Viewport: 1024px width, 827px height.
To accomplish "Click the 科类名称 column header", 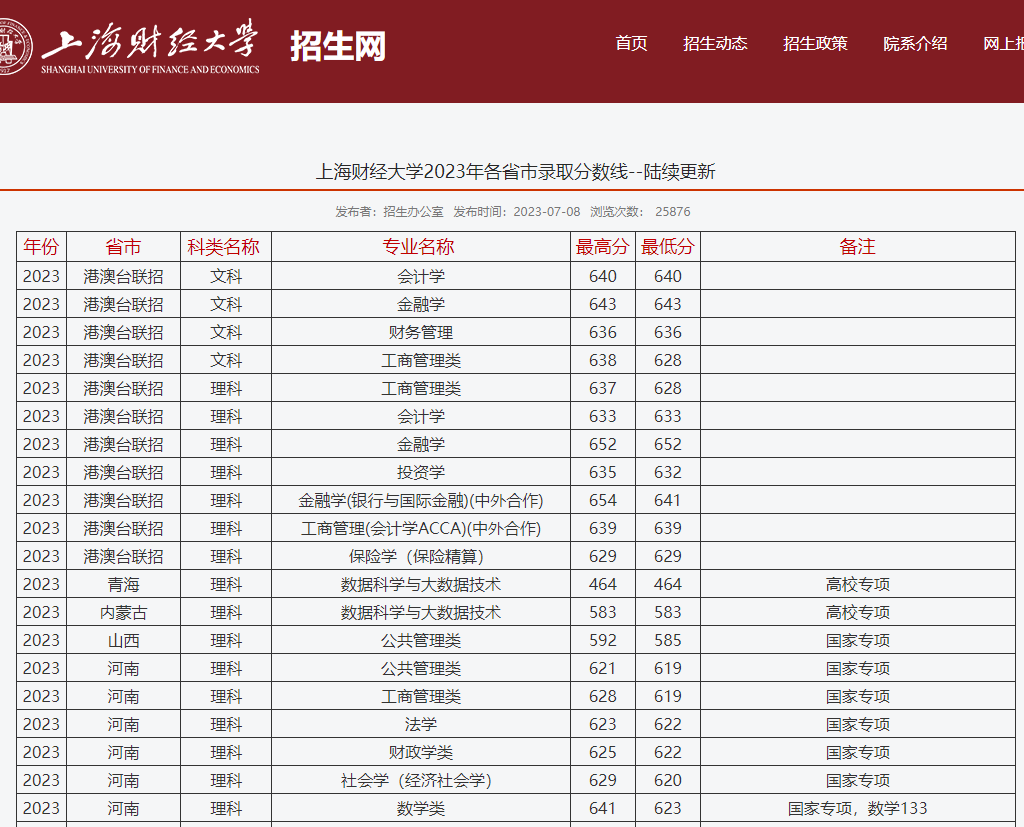I will click(225, 247).
